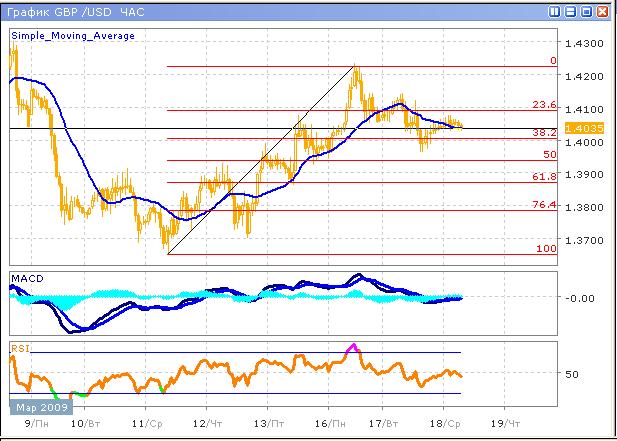Click the vertical split icon in title bar
The width and height of the screenshot is (617, 441).
[x=554, y=13]
